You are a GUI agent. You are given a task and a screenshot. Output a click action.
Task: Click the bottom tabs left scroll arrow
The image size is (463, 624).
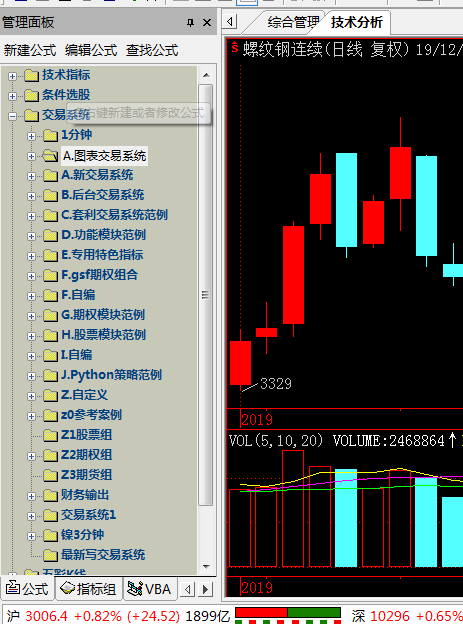(x=188, y=589)
